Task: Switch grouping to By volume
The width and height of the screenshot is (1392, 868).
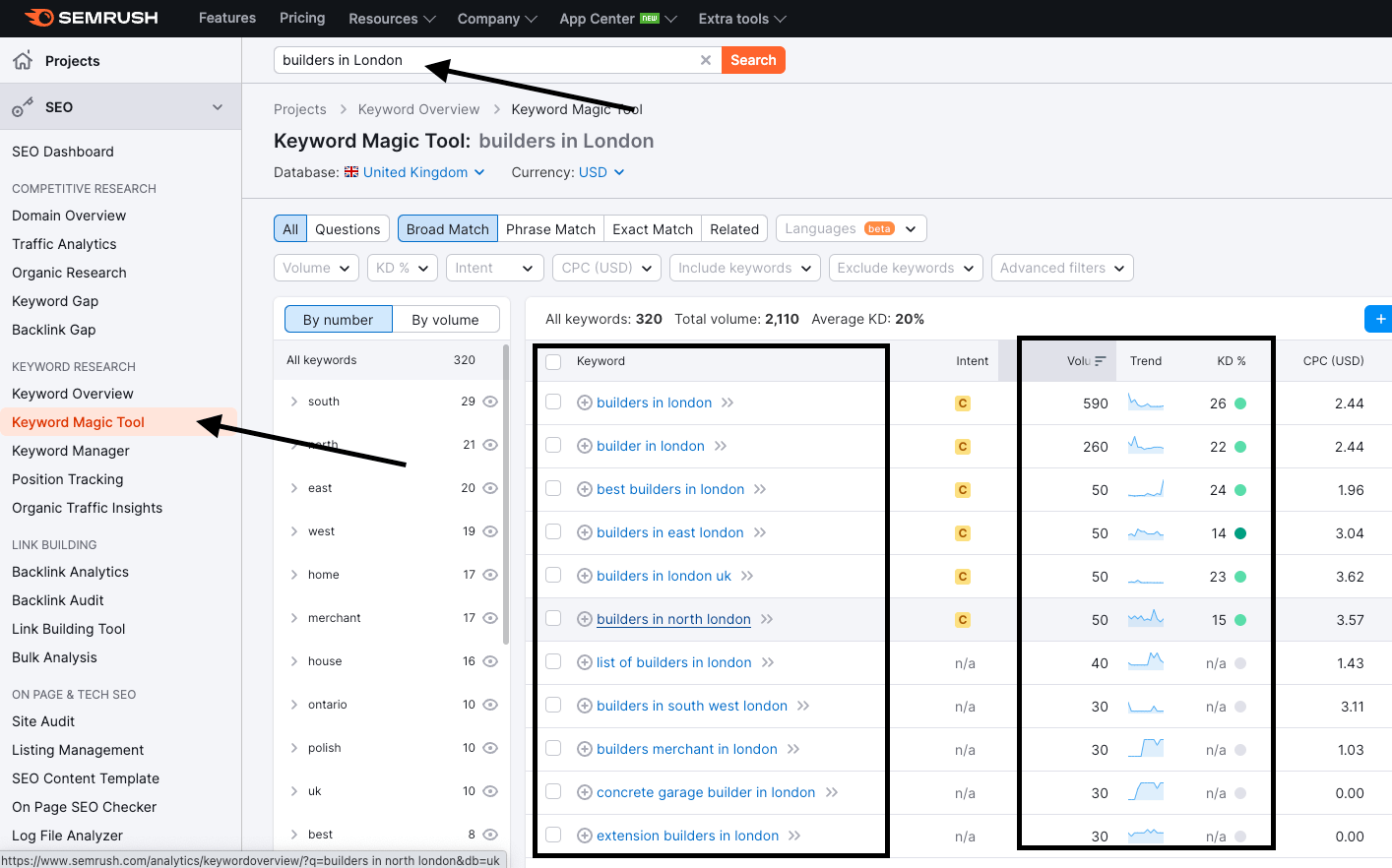Action: click(x=445, y=319)
